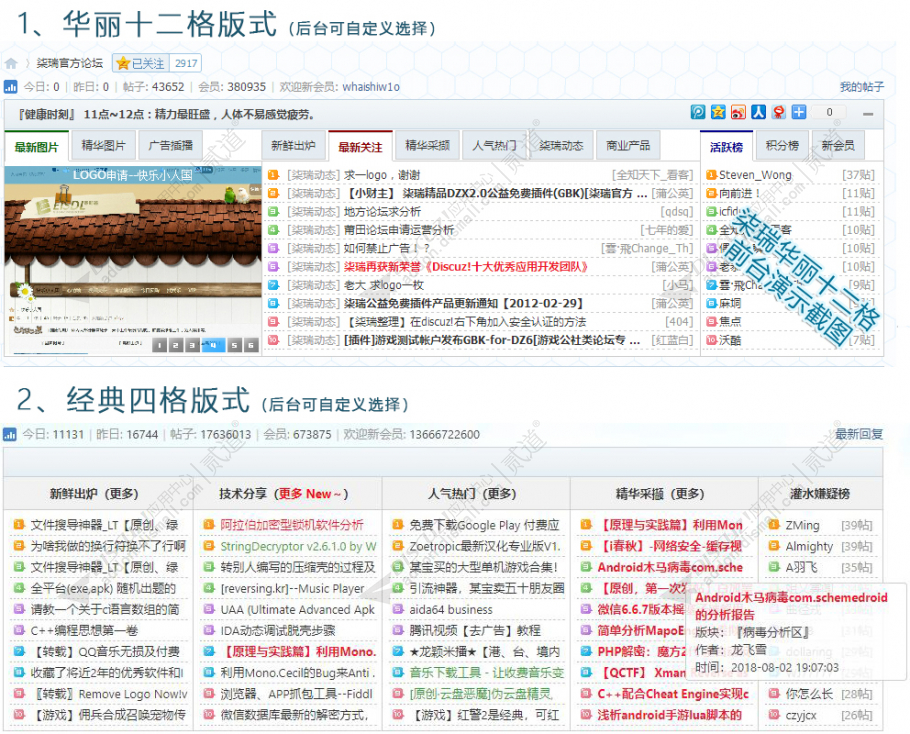Open the 商业产品 tab
The image size is (910, 734).
[627, 144]
